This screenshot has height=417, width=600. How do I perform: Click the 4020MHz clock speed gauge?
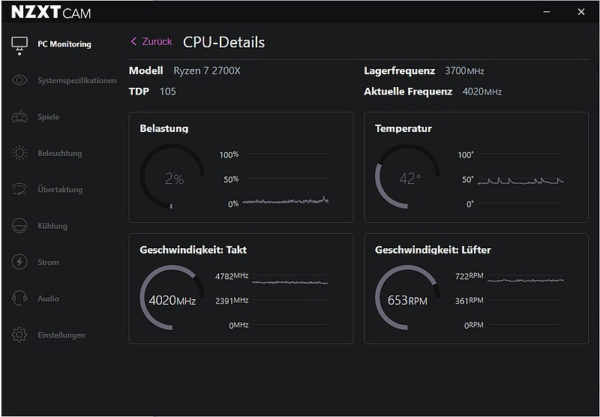(x=172, y=298)
